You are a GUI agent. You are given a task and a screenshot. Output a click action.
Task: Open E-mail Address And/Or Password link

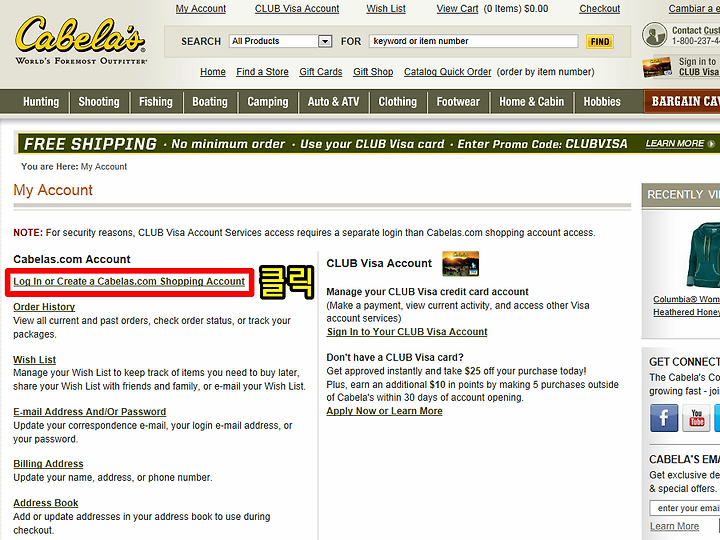90,412
